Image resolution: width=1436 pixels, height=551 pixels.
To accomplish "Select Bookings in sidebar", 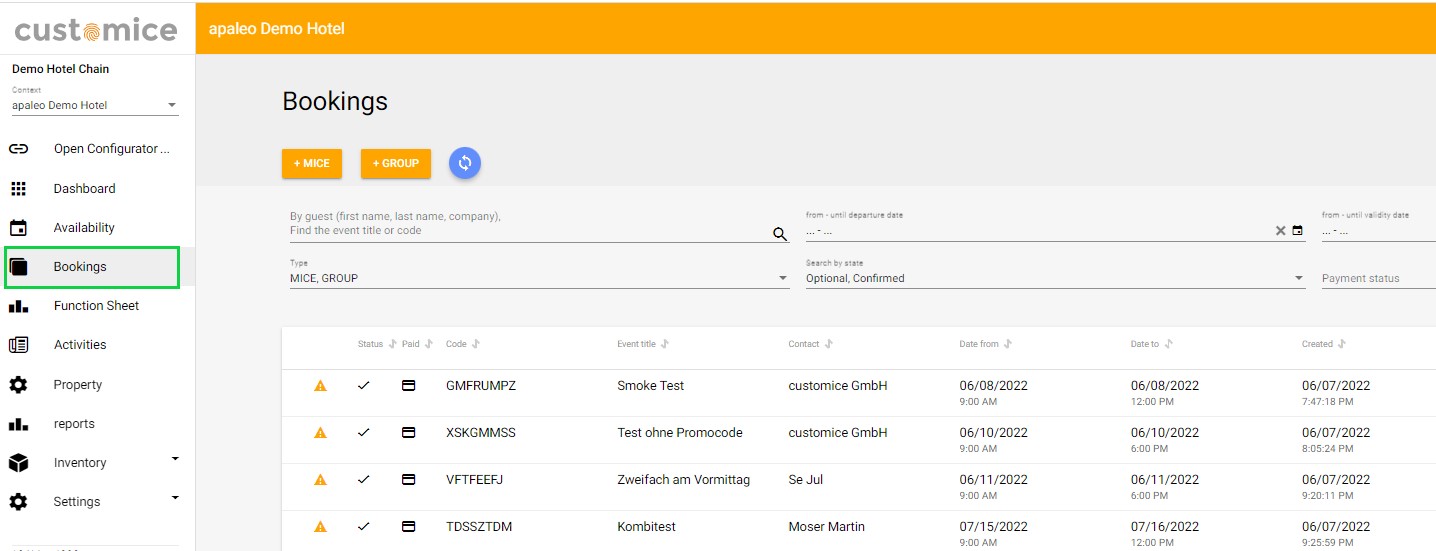I will (x=98, y=266).
